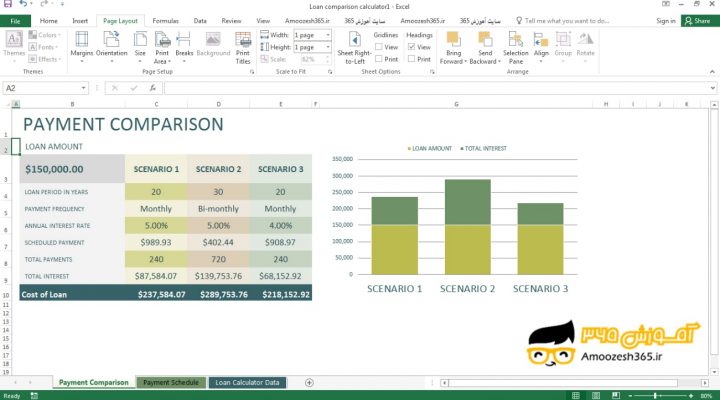
Task: Save the workbook with the Save icon
Action: [x=8, y=4]
